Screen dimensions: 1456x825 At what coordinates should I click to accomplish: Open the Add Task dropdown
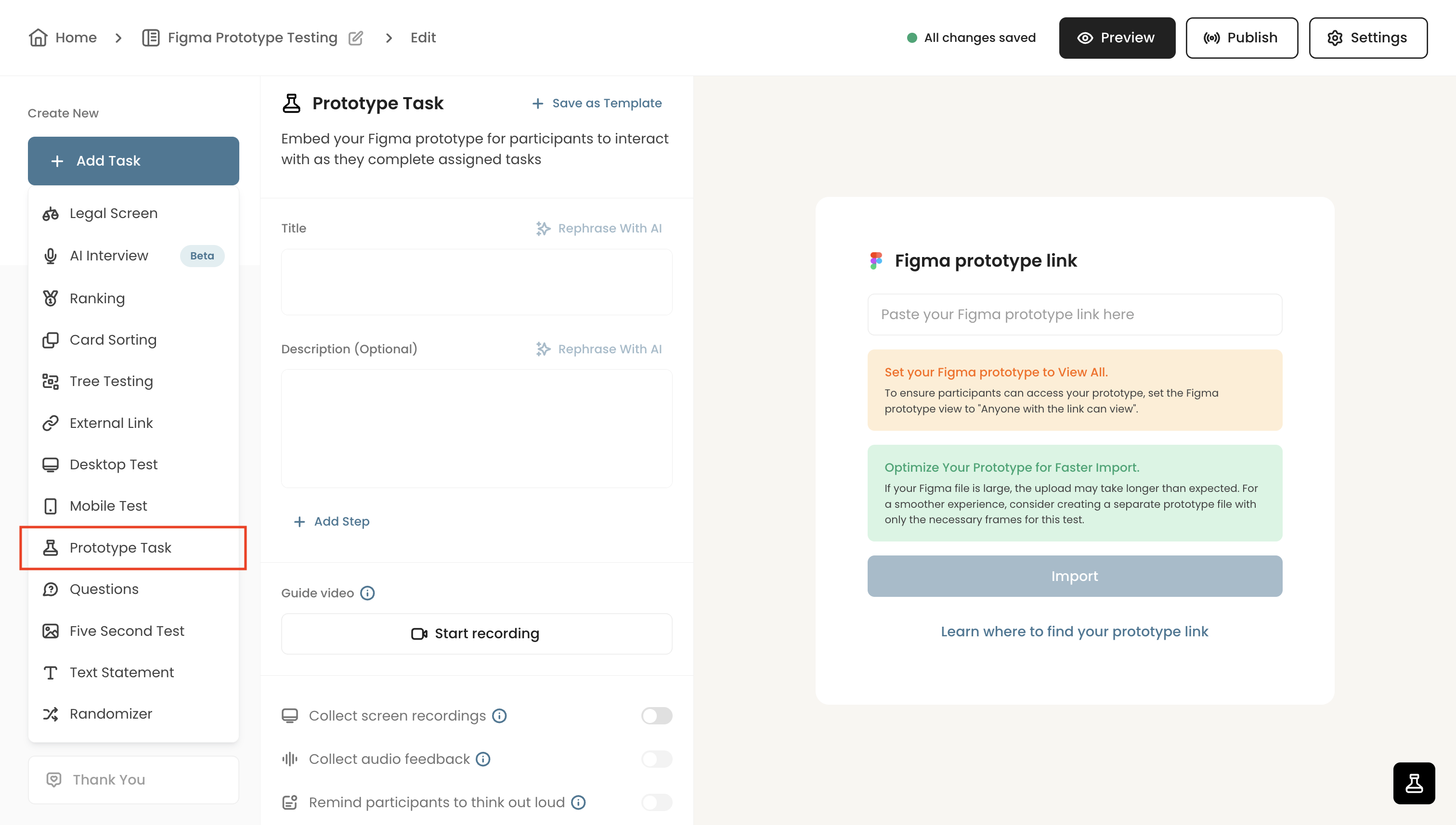[133, 160]
